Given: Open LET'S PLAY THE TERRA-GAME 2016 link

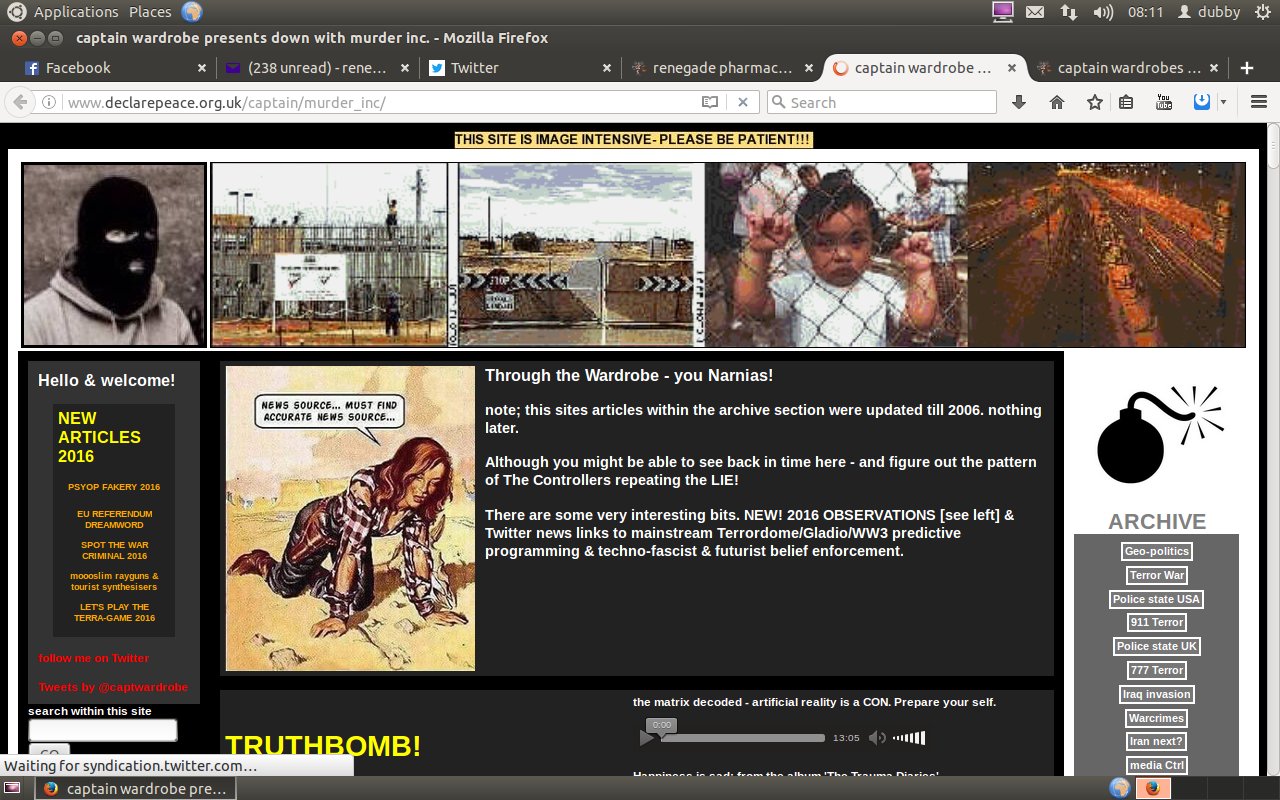Looking at the screenshot, I should coord(114,613).
